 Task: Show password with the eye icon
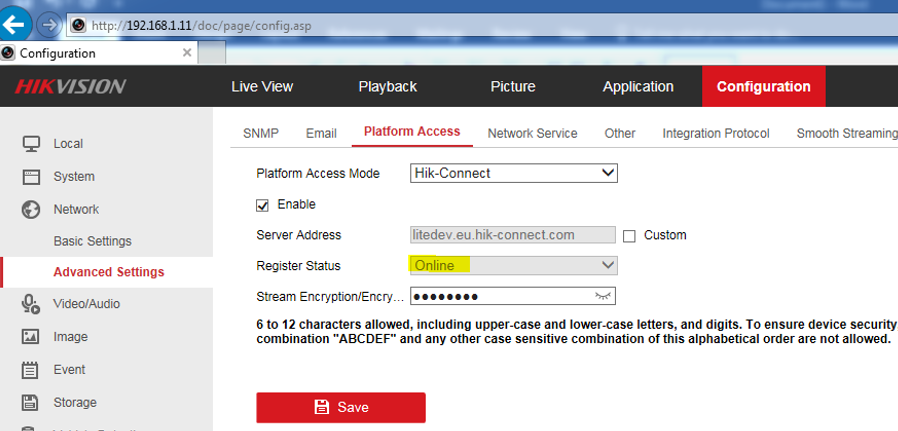coord(602,296)
